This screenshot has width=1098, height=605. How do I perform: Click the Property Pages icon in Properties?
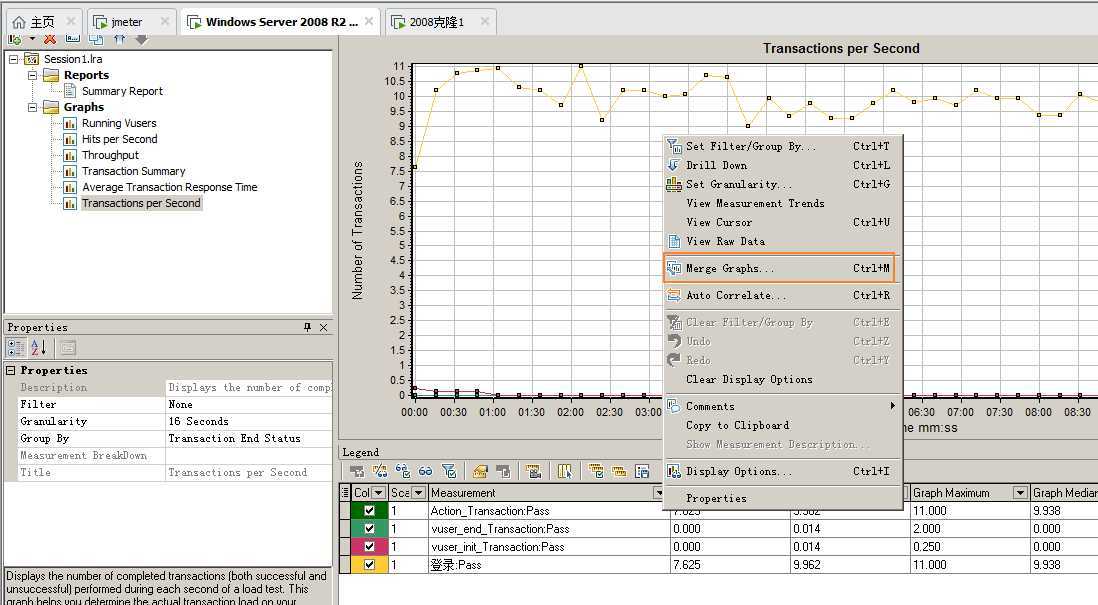pyautogui.click(x=68, y=347)
